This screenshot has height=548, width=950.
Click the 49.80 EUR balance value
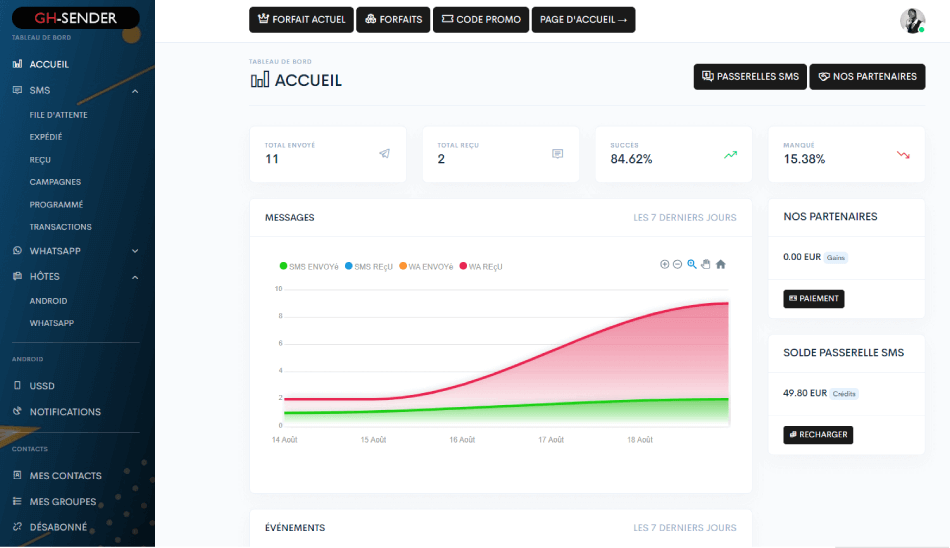coord(805,393)
